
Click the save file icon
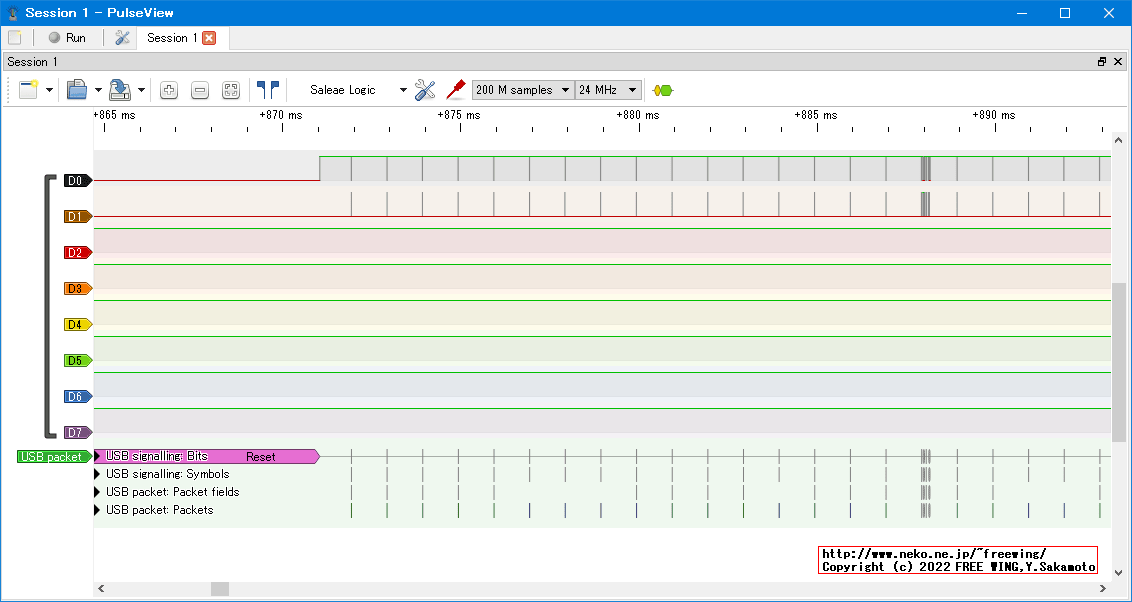point(120,90)
